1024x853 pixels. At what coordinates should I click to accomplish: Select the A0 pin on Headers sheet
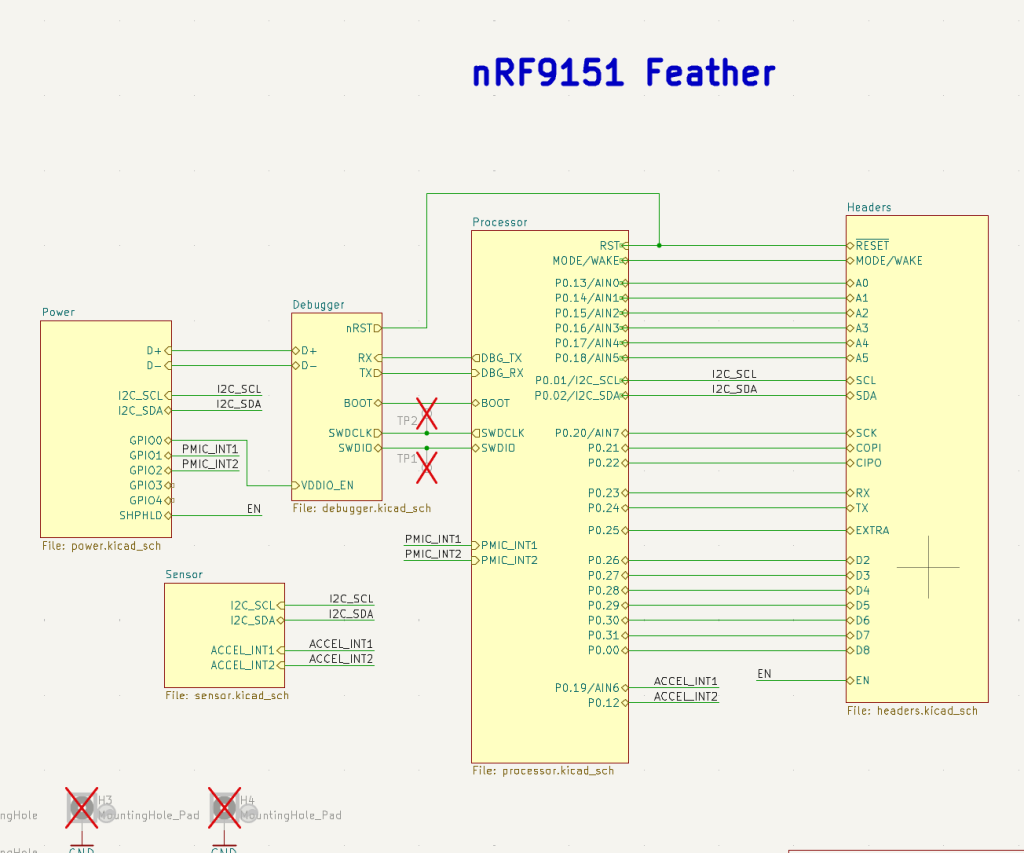tap(858, 283)
